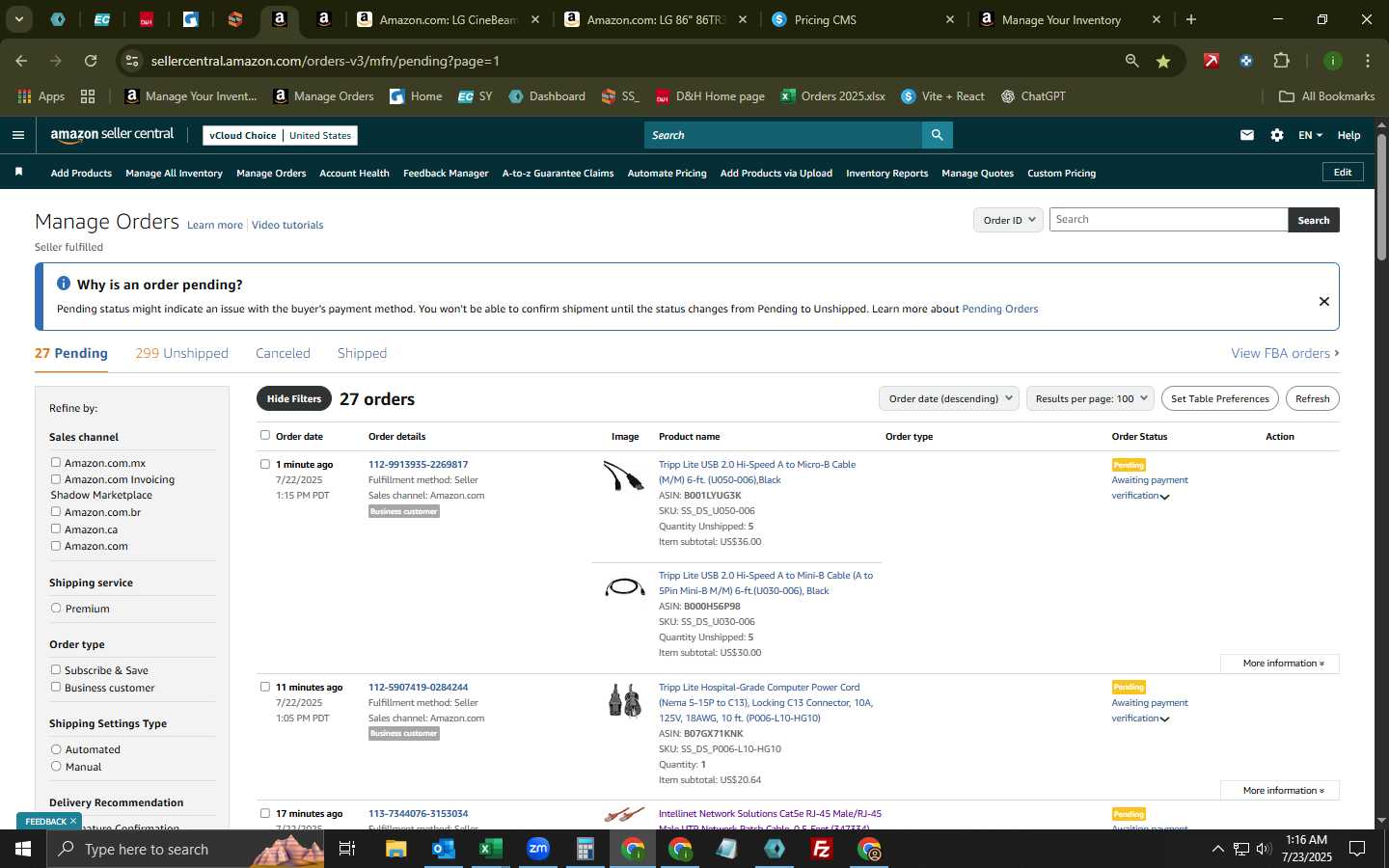Check the Amazon.ca filter

point(56,529)
